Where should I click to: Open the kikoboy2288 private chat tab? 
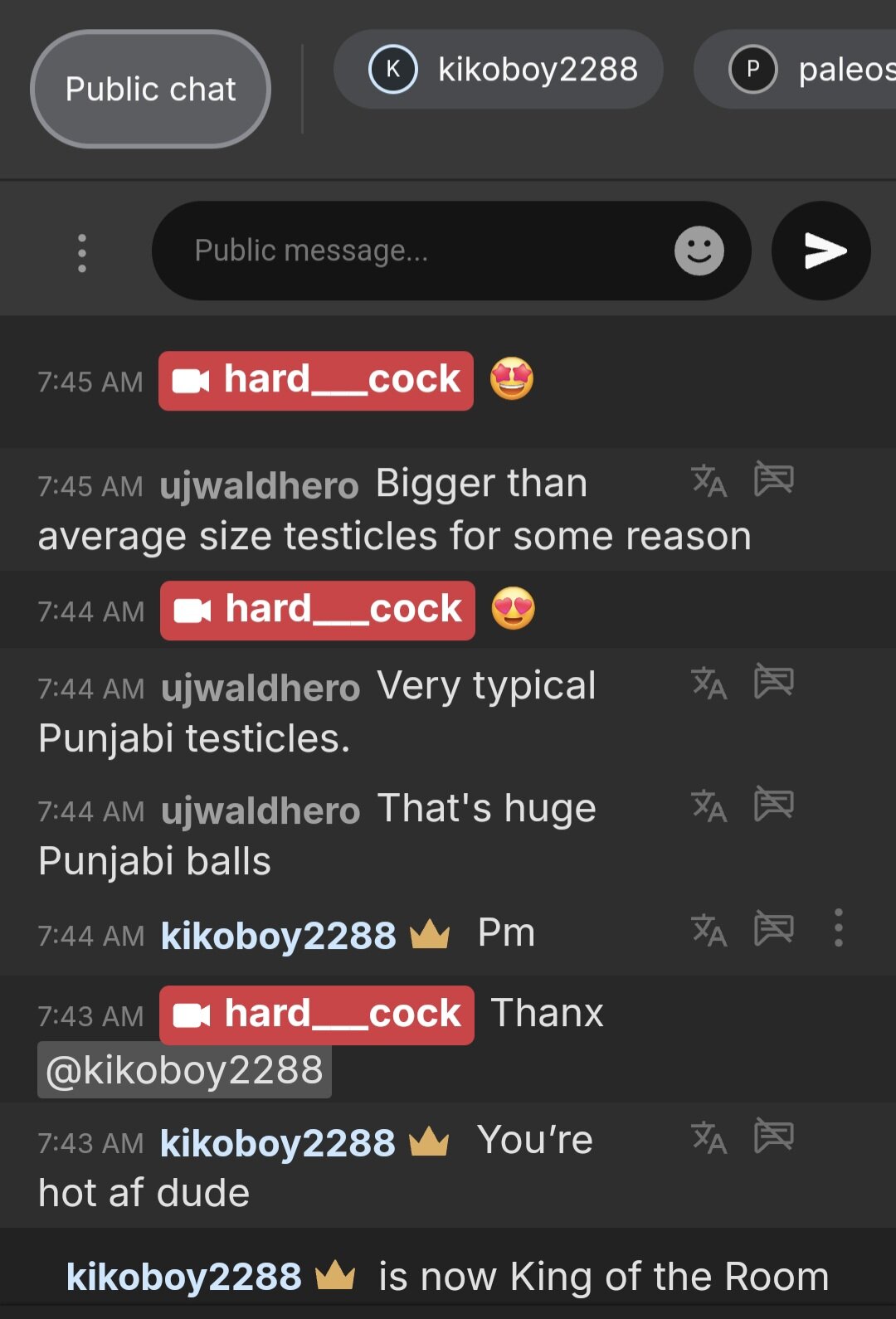tap(498, 69)
